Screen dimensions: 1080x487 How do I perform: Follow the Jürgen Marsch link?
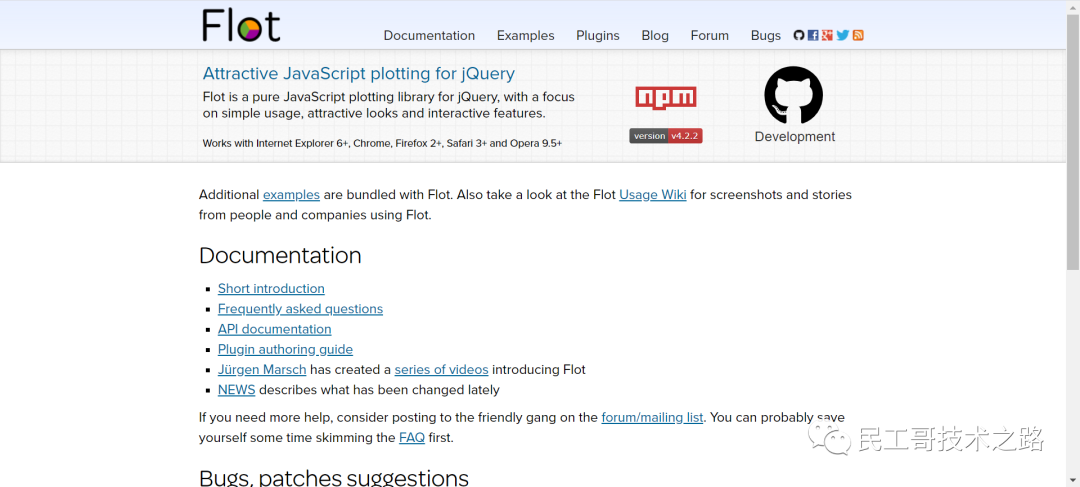(x=262, y=369)
